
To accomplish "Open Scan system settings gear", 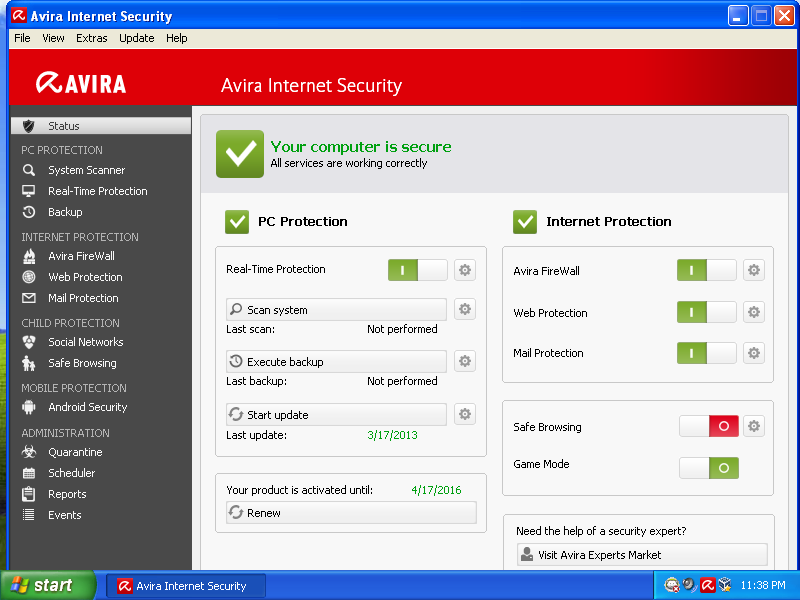I will 464,309.
